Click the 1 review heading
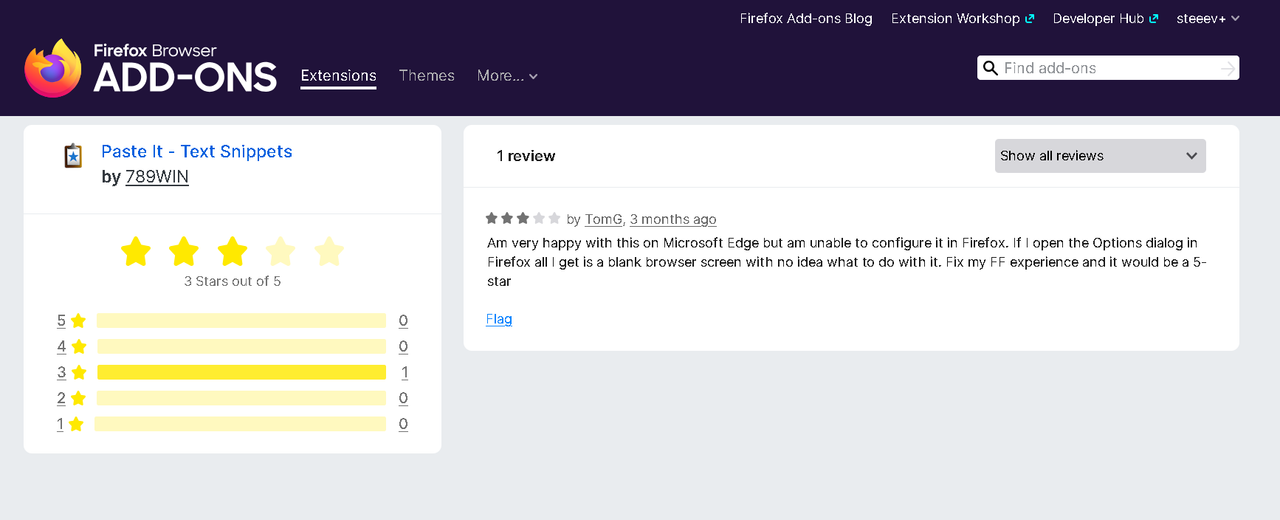The width and height of the screenshot is (1280, 520). click(x=526, y=156)
